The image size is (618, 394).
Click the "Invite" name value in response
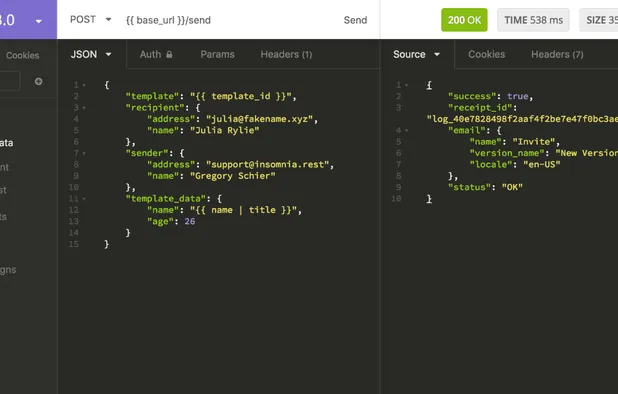coord(534,142)
